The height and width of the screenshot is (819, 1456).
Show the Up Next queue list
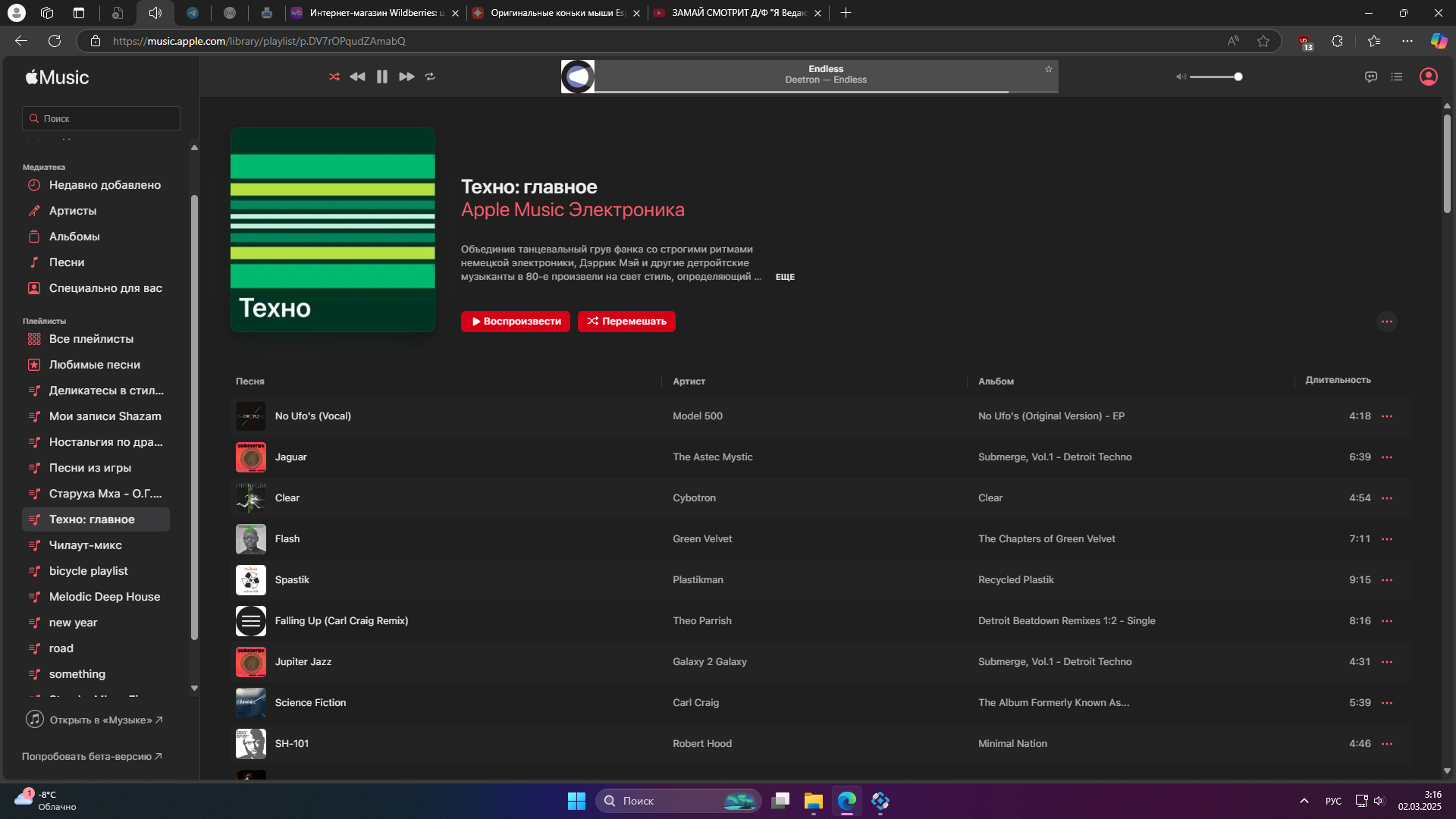coord(1397,77)
